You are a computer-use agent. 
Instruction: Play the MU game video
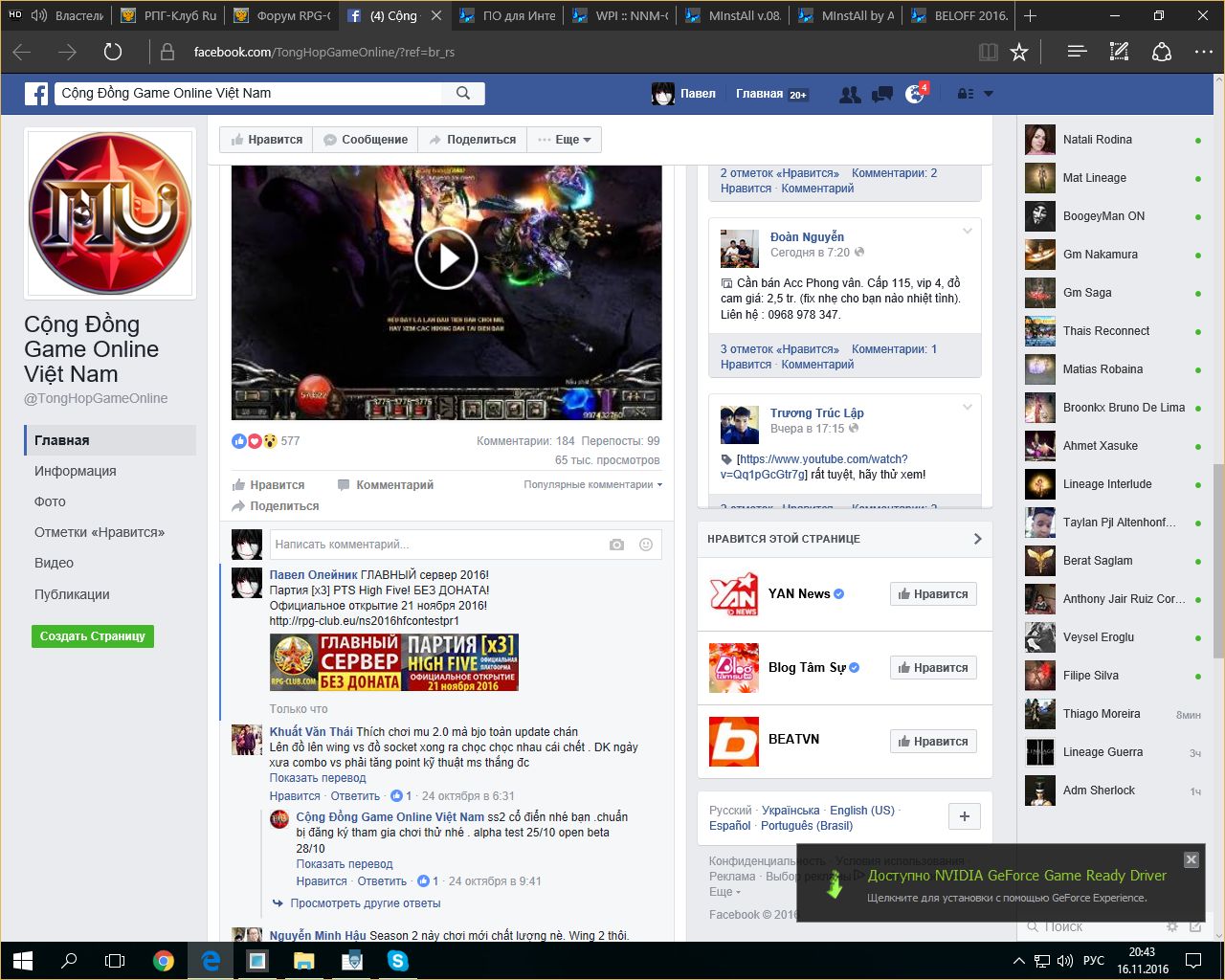(x=446, y=257)
